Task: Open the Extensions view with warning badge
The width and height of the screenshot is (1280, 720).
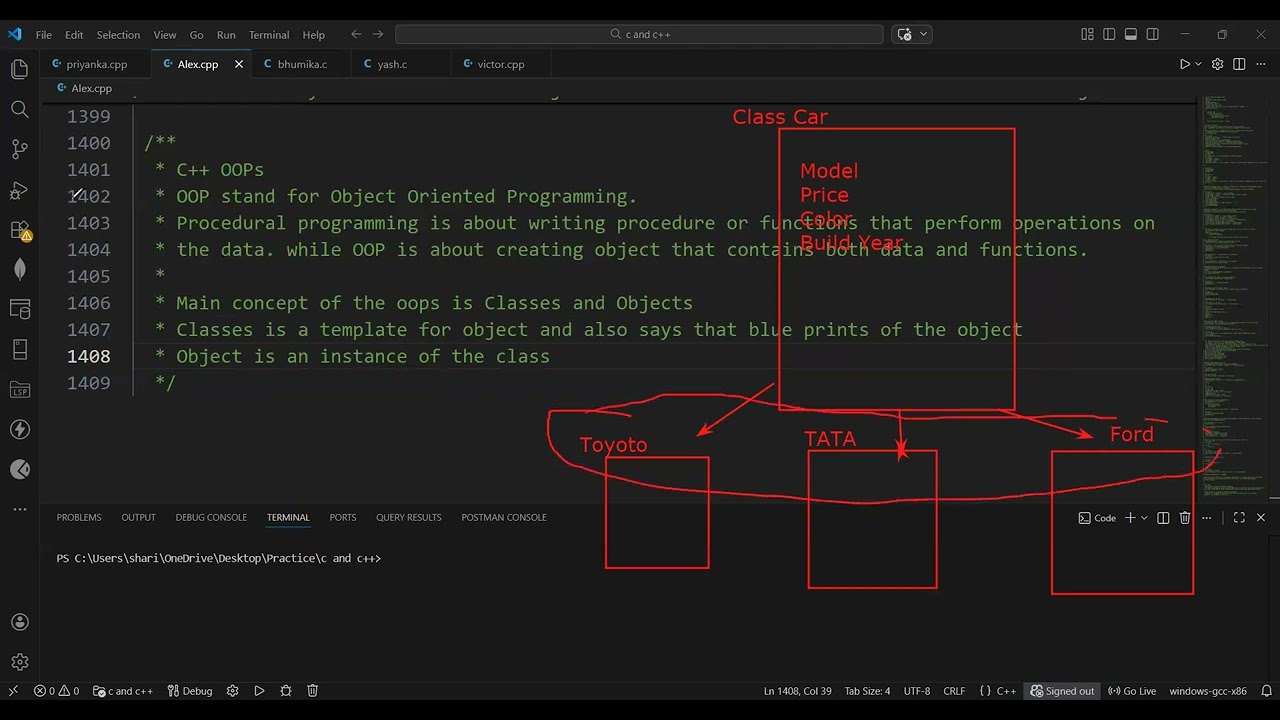Action: (19, 230)
